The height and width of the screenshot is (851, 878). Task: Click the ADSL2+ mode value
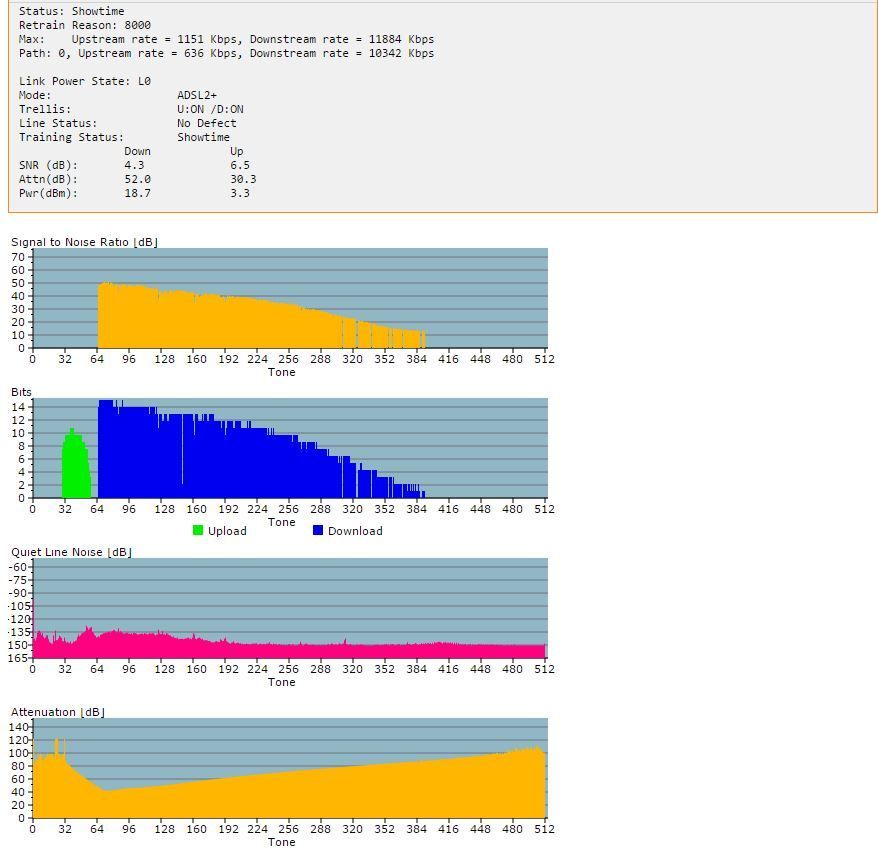(x=197, y=95)
